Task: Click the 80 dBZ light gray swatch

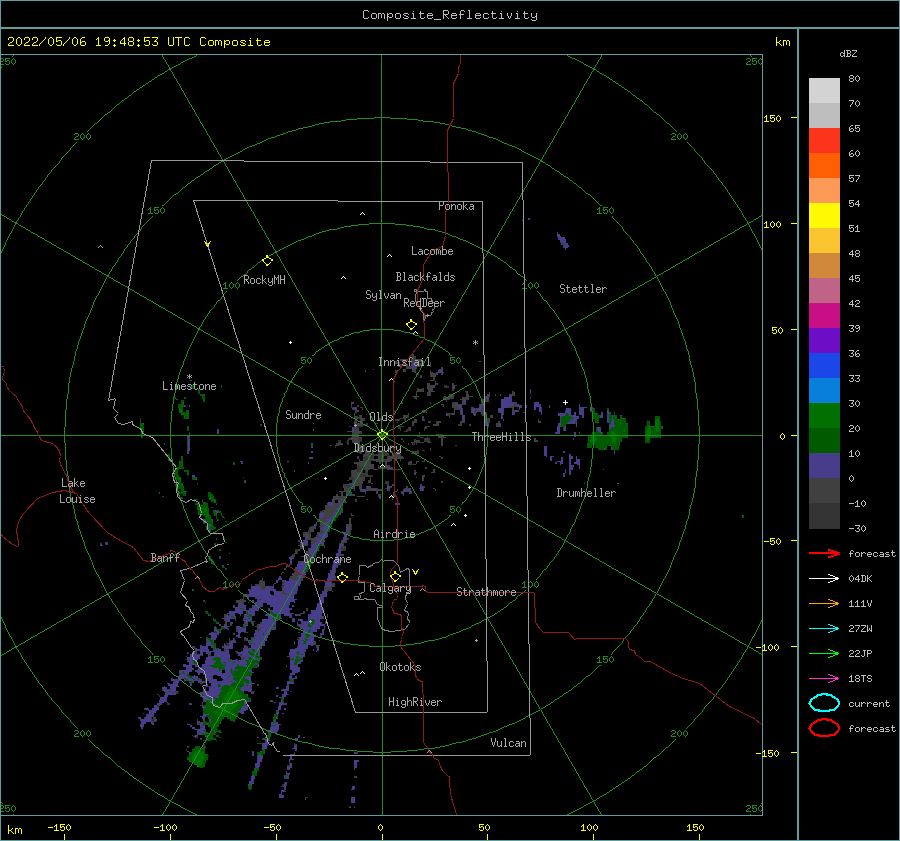Action: (824, 90)
